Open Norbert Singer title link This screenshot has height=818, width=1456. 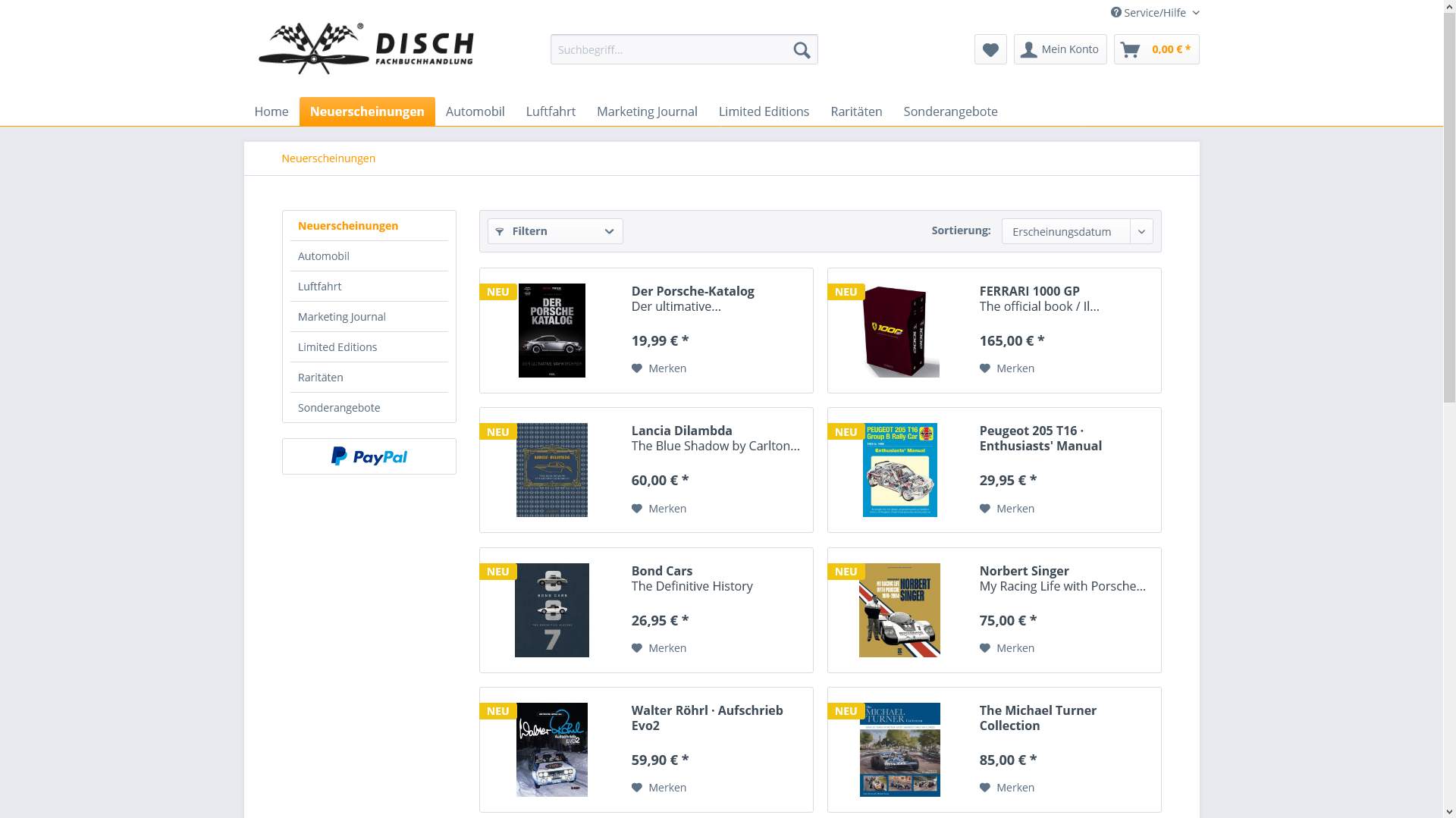pyautogui.click(x=1024, y=571)
